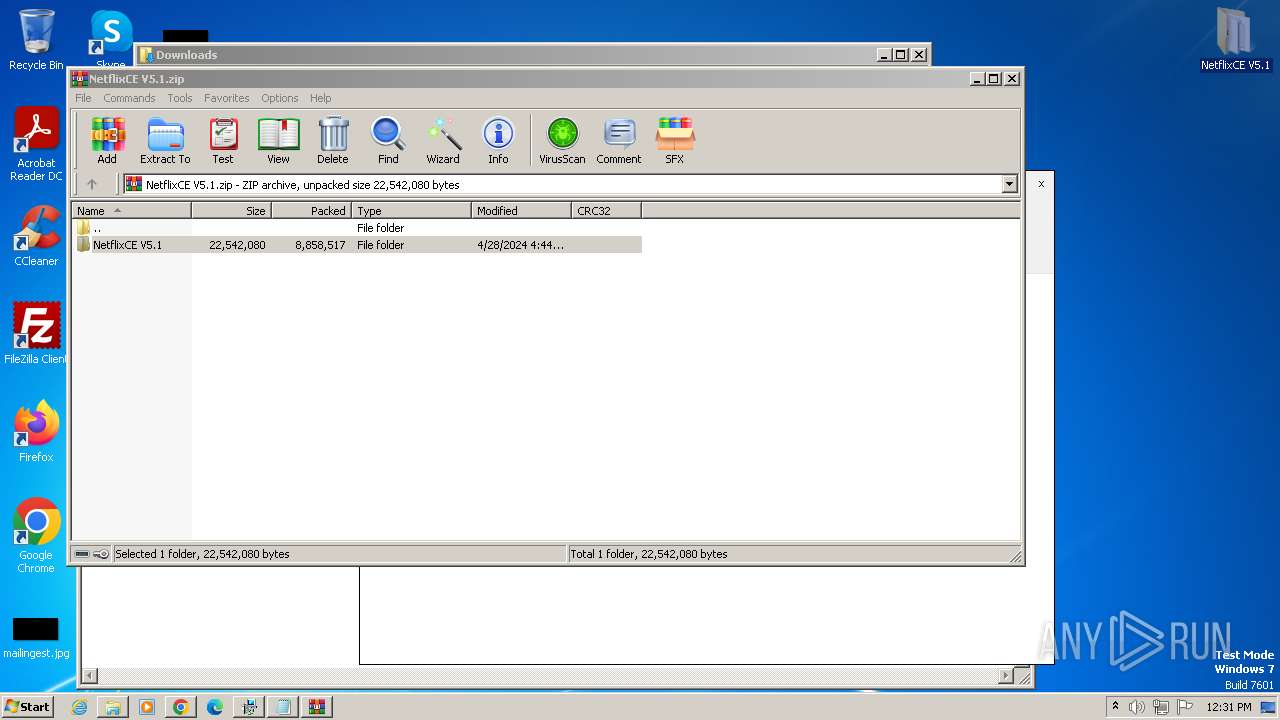Click the network tray icon

(1160, 707)
